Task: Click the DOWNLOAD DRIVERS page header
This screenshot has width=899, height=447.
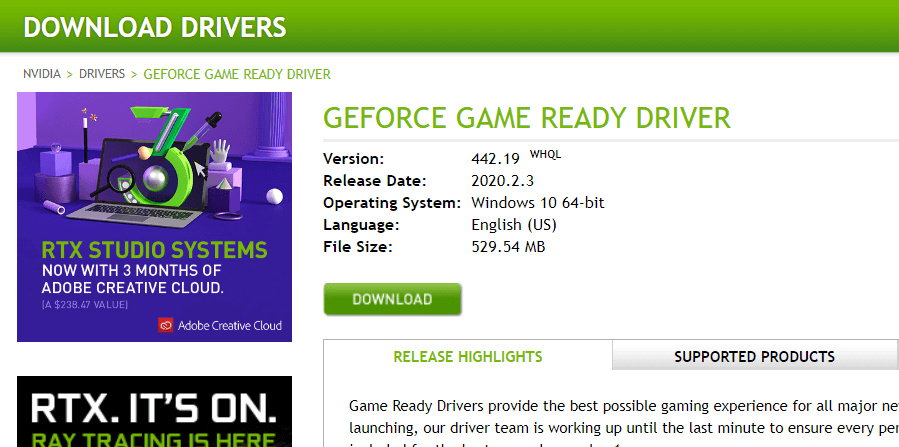Action: [155, 27]
